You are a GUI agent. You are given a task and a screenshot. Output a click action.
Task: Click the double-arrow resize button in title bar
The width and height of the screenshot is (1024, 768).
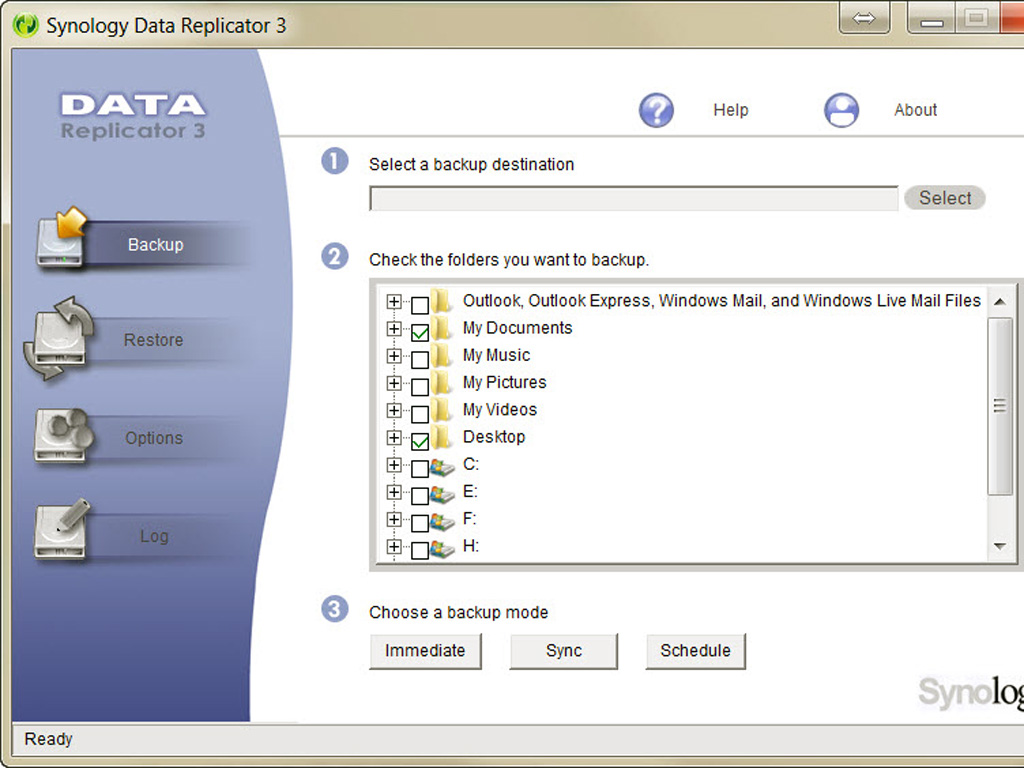tap(864, 18)
